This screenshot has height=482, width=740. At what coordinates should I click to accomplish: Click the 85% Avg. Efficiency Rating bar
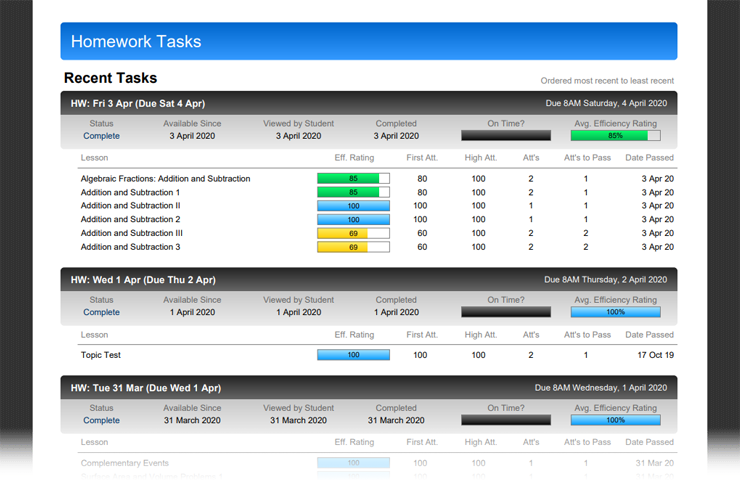pos(615,136)
